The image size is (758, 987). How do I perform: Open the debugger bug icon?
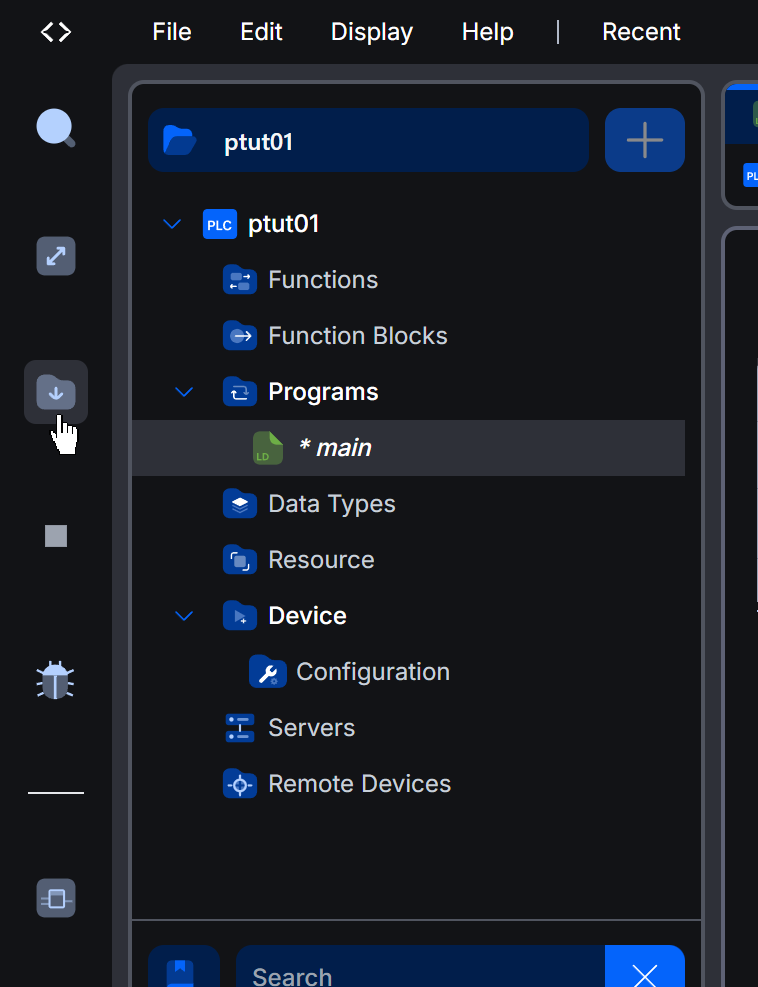click(x=55, y=680)
